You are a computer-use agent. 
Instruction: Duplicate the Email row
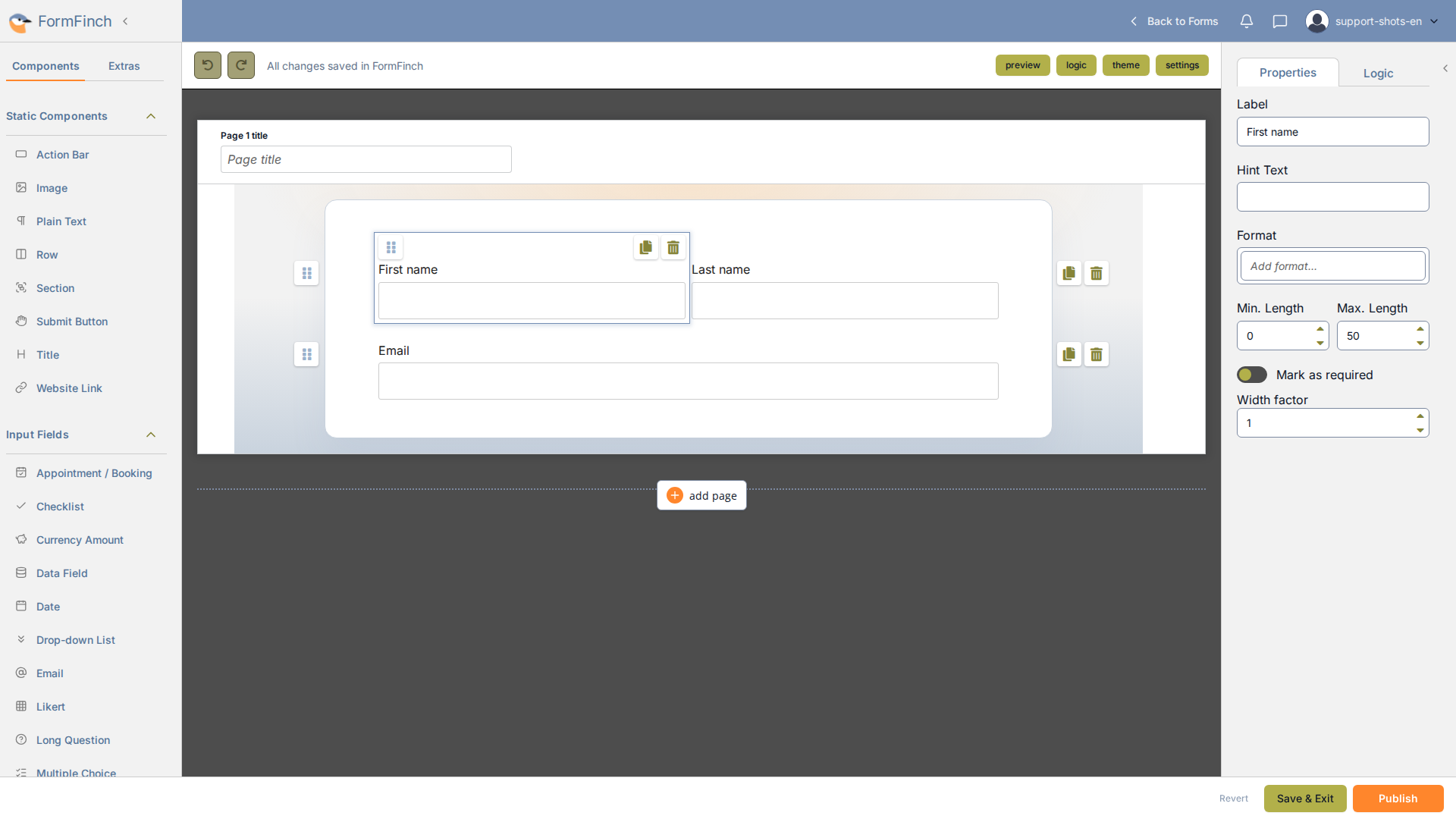pos(1069,354)
